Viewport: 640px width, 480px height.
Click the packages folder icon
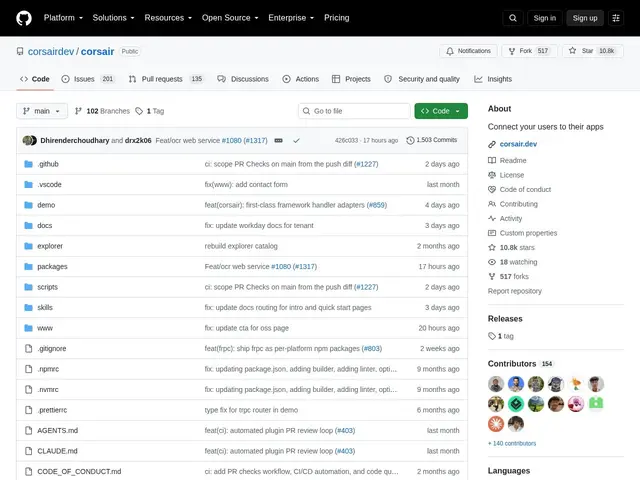click(x=28, y=267)
